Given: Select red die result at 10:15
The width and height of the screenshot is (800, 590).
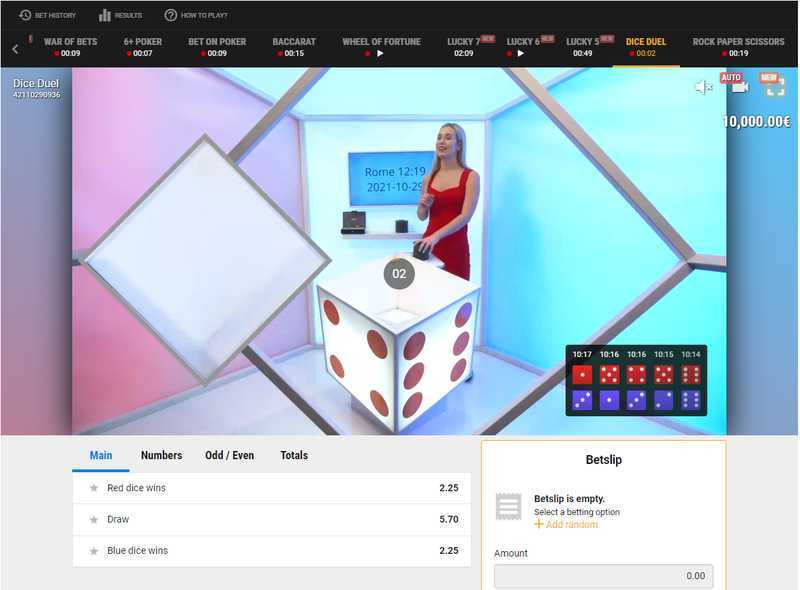Looking at the screenshot, I should [x=663, y=375].
